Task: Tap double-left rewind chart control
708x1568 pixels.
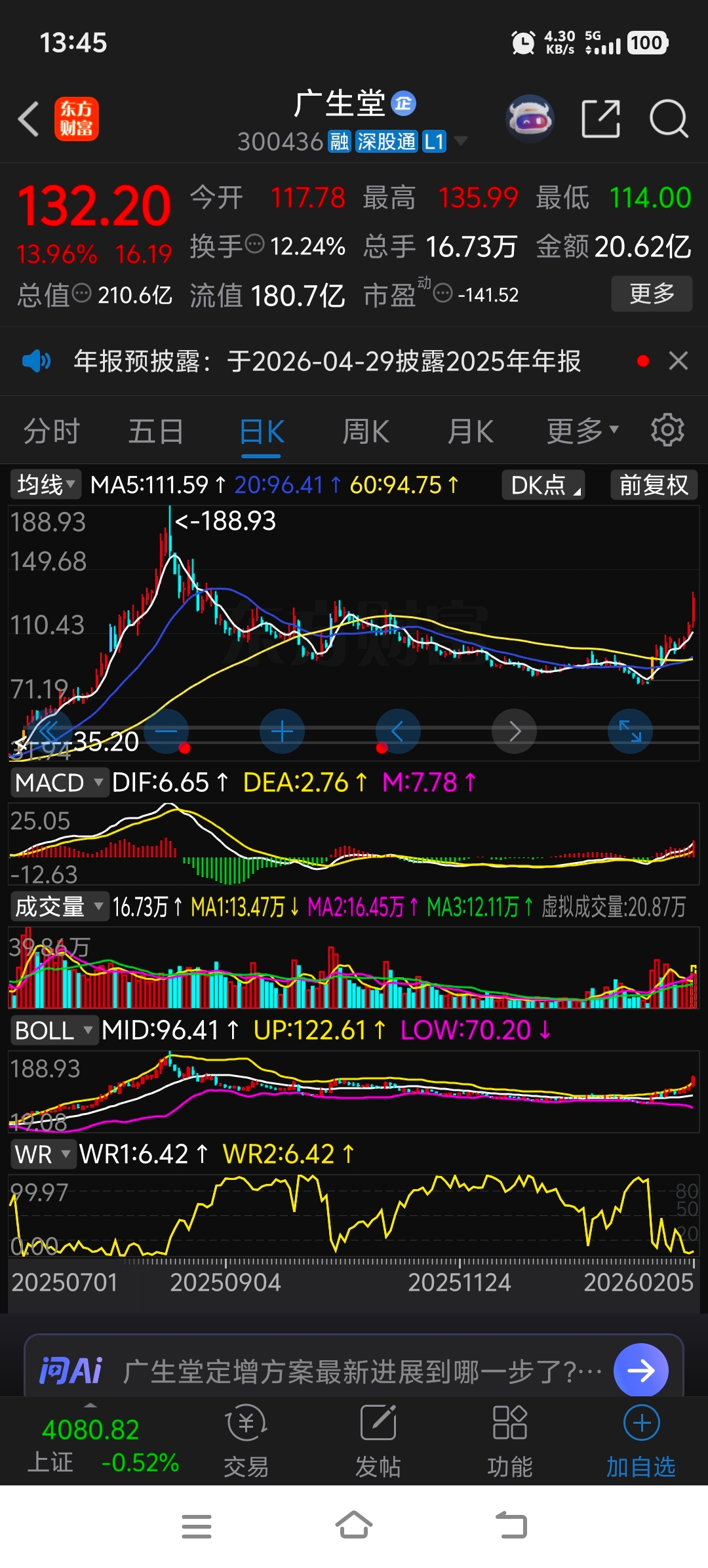Action: [50, 731]
